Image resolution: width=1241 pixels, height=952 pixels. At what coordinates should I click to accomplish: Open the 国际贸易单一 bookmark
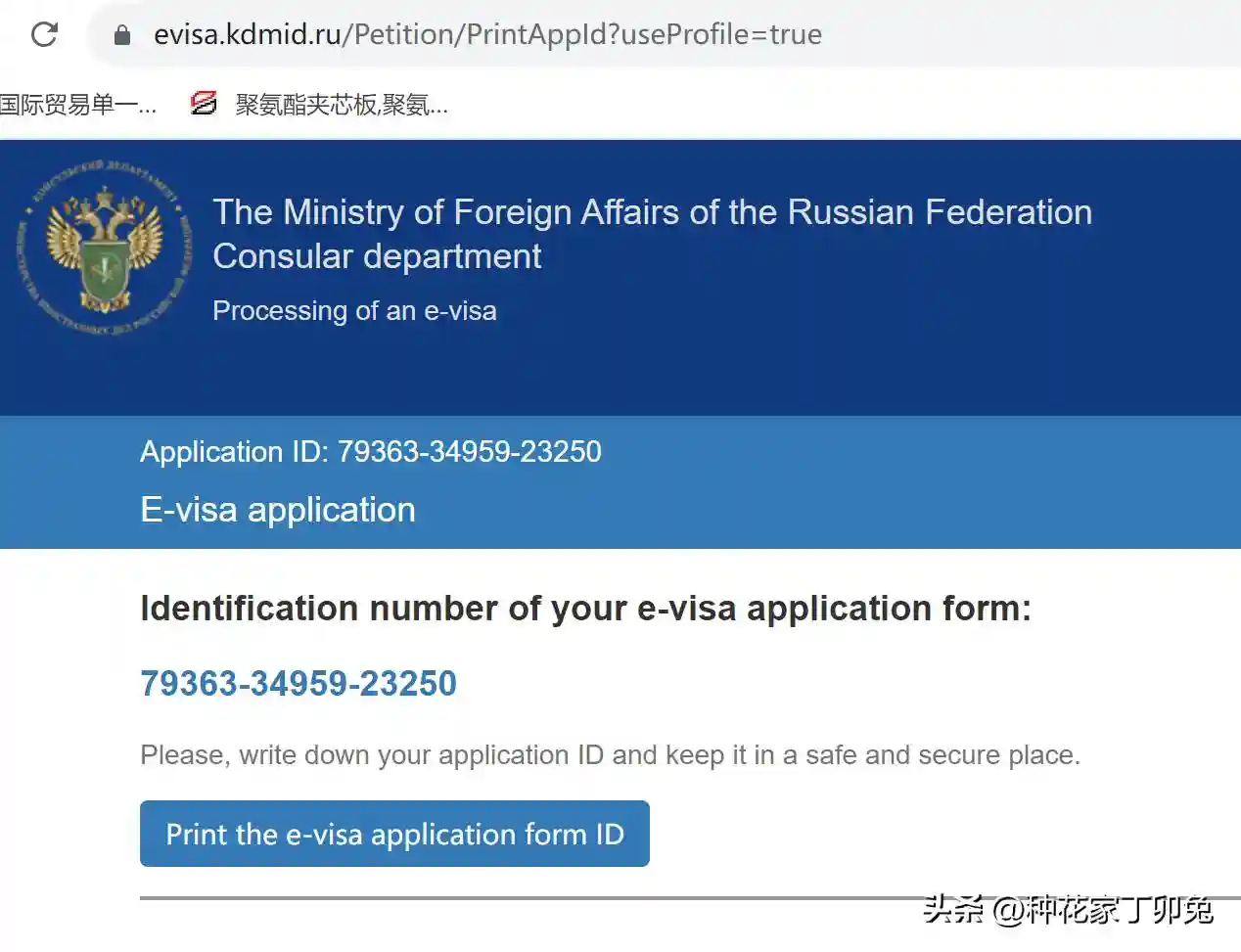(x=76, y=104)
